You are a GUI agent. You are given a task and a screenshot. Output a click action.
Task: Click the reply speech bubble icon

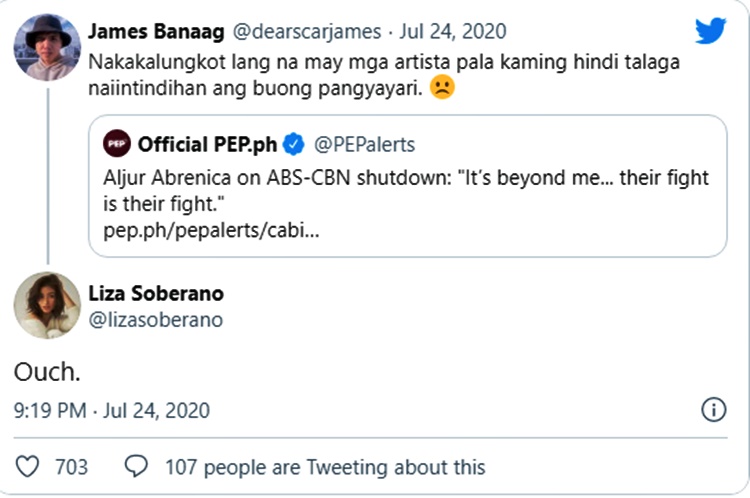click(x=136, y=467)
